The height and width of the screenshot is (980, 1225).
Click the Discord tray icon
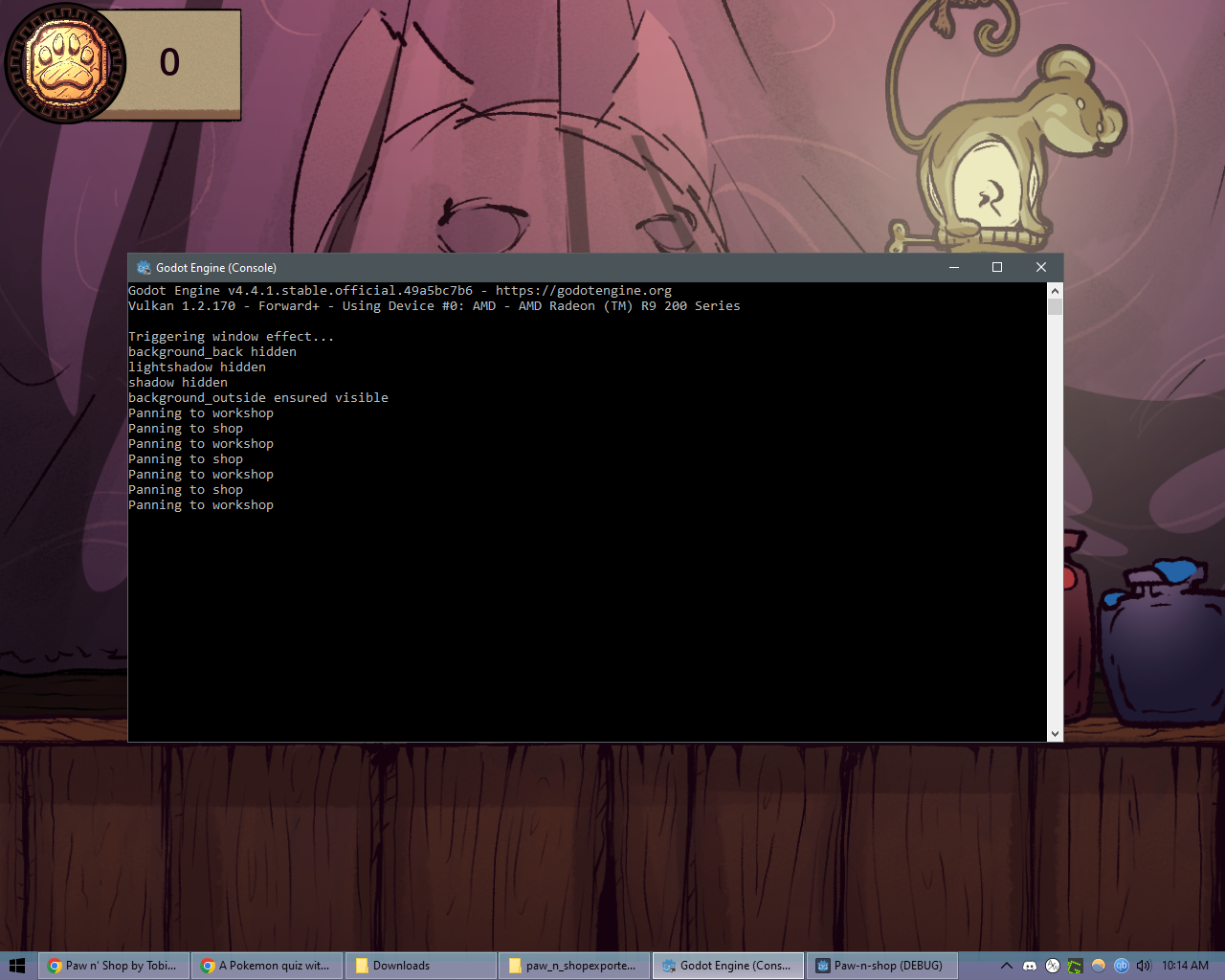point(1030,966)
